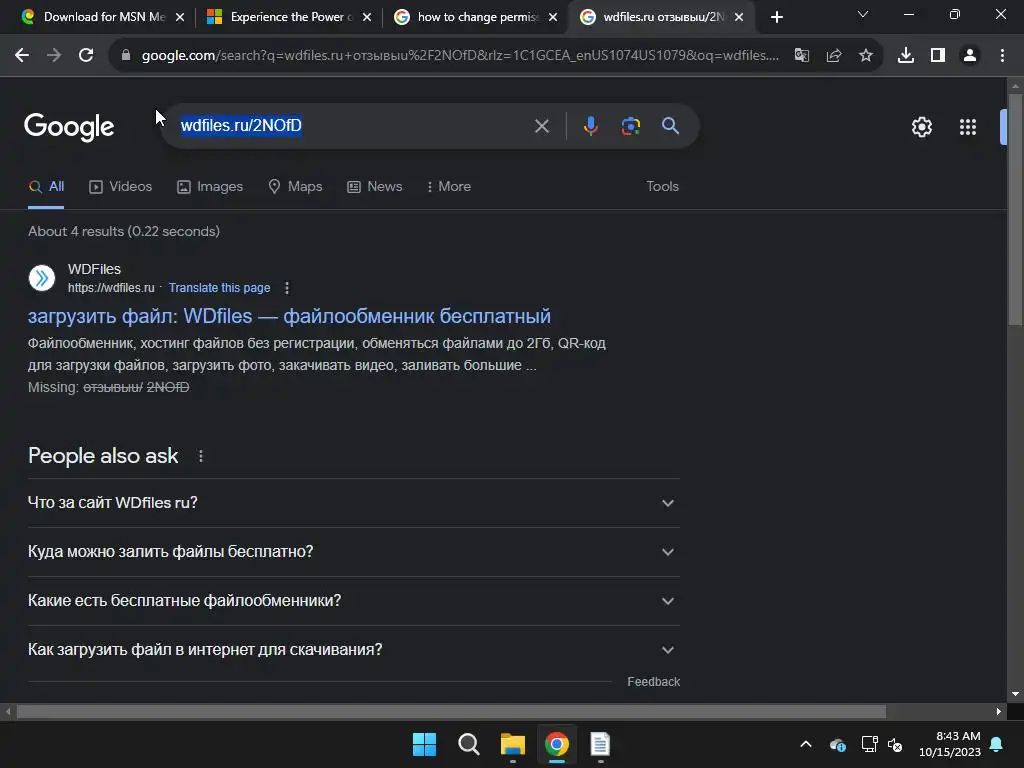The width and height of the screenshot is (1024, 768).
Task: Click 'Translate this page' link
Action: click(219, 288)
